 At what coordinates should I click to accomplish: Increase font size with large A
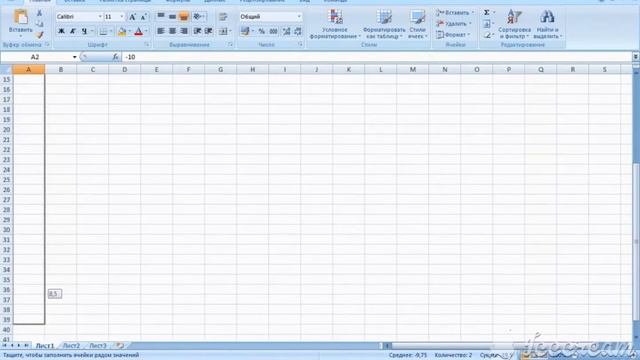(x=132, y=17)
